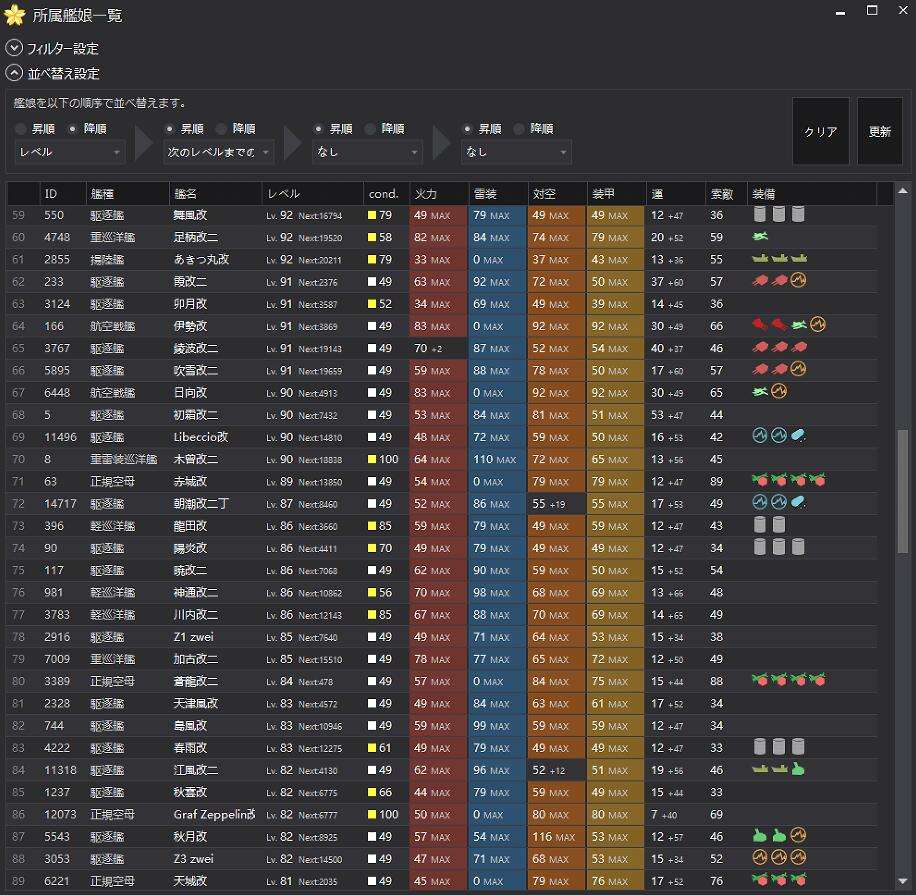Click third drum canister icon in 陽炎改 row
The height and width of the screenshot is (895, 916).
798,547
